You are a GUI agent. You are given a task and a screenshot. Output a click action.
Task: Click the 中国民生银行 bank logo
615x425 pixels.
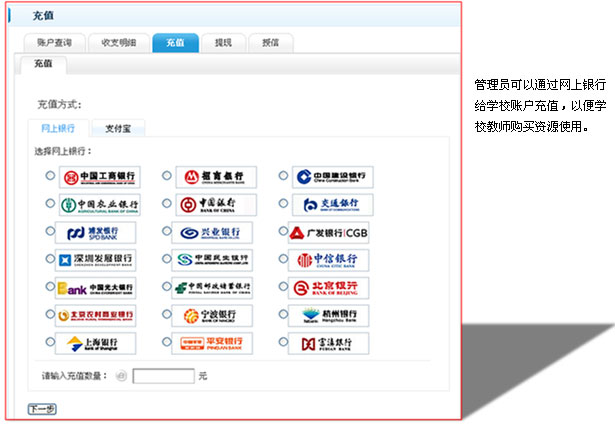(212, 260)
